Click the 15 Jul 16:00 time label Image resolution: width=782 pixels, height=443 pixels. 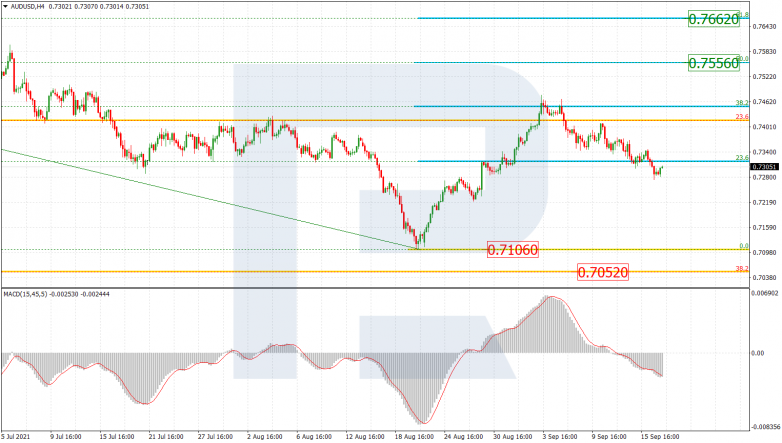pyautogui.click(x=116, y=437)
